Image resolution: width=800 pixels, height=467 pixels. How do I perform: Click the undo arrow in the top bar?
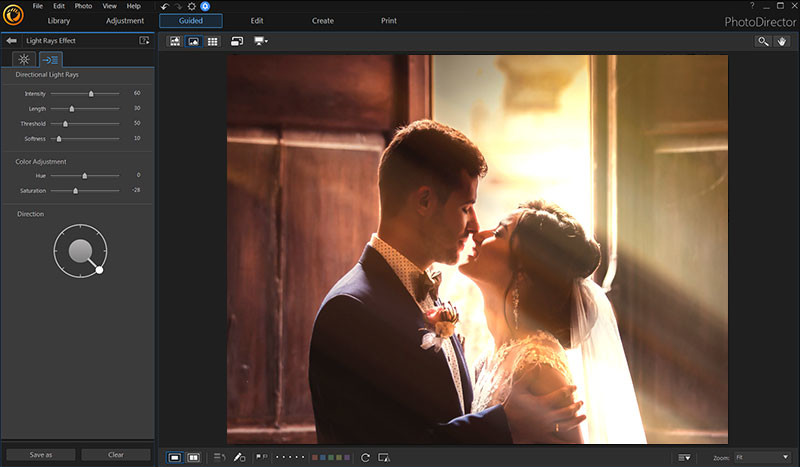click(164, 6)
